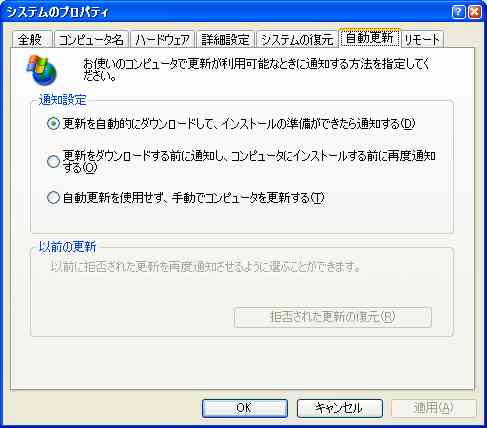This screenshot has height=428, width=487.
Task: Confirm with the OK button
Action: (245, 408)
